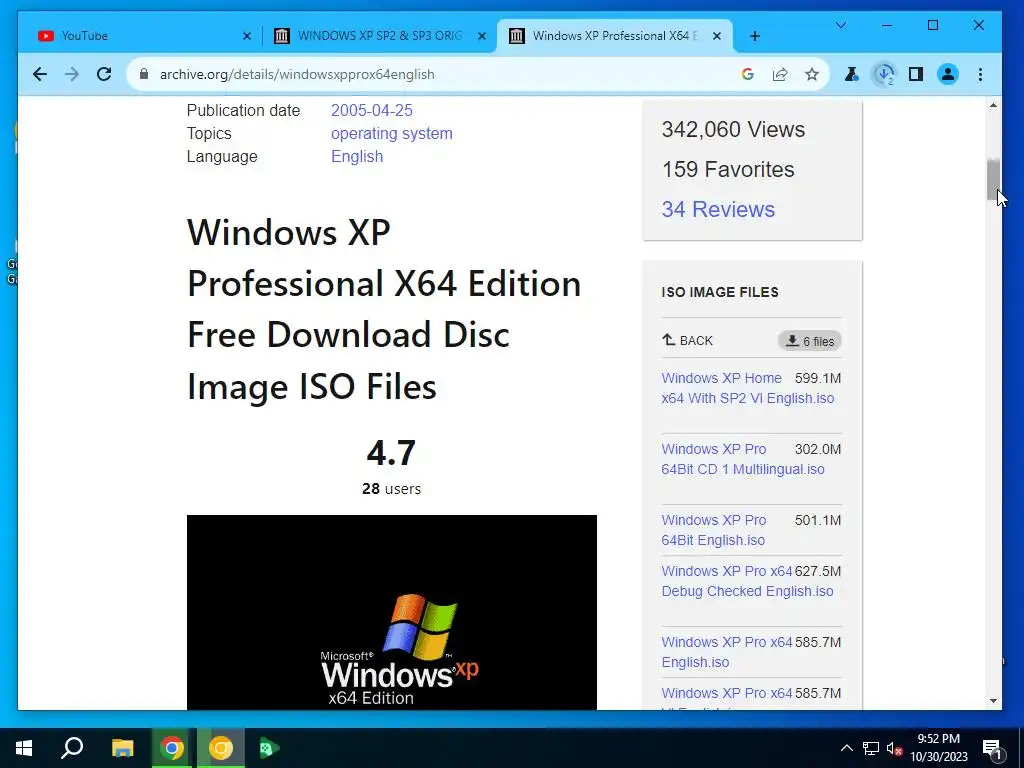The image size is (1024, 768).
Task: Open the operating system topic link
Action: (x=391, y=133)
